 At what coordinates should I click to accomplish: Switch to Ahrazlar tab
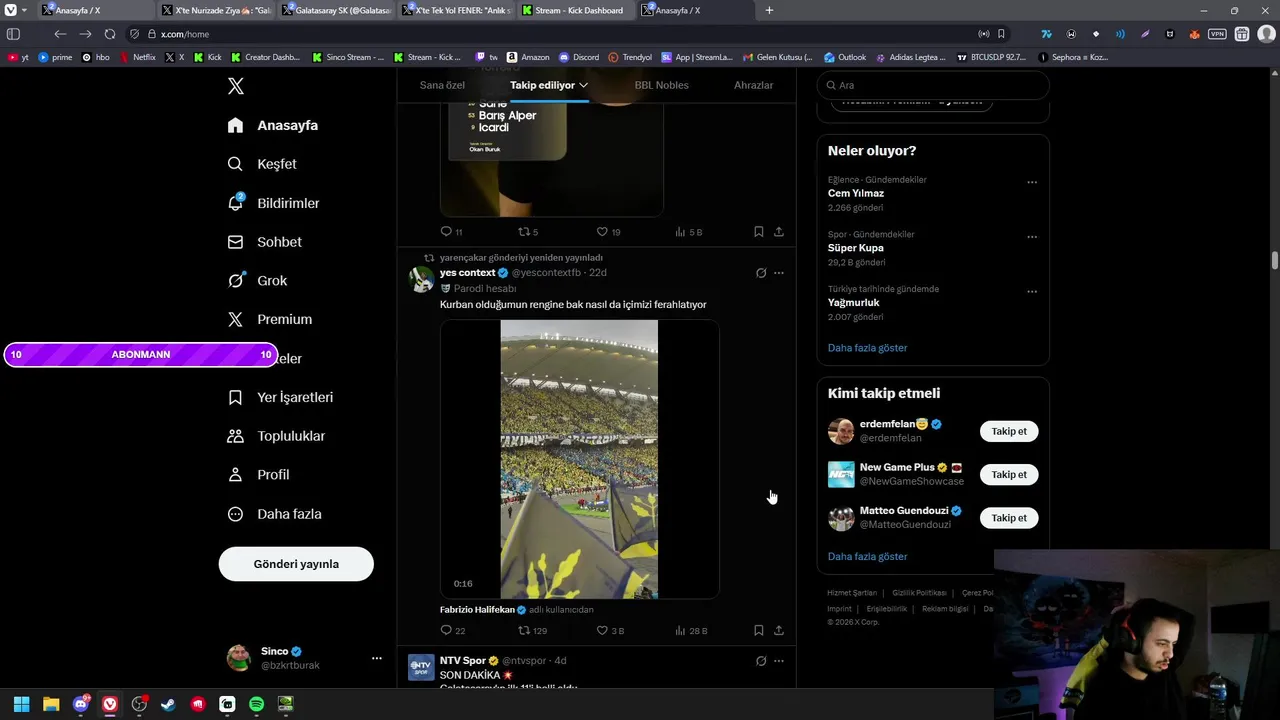pyautogui.click(x=753, y=85)
